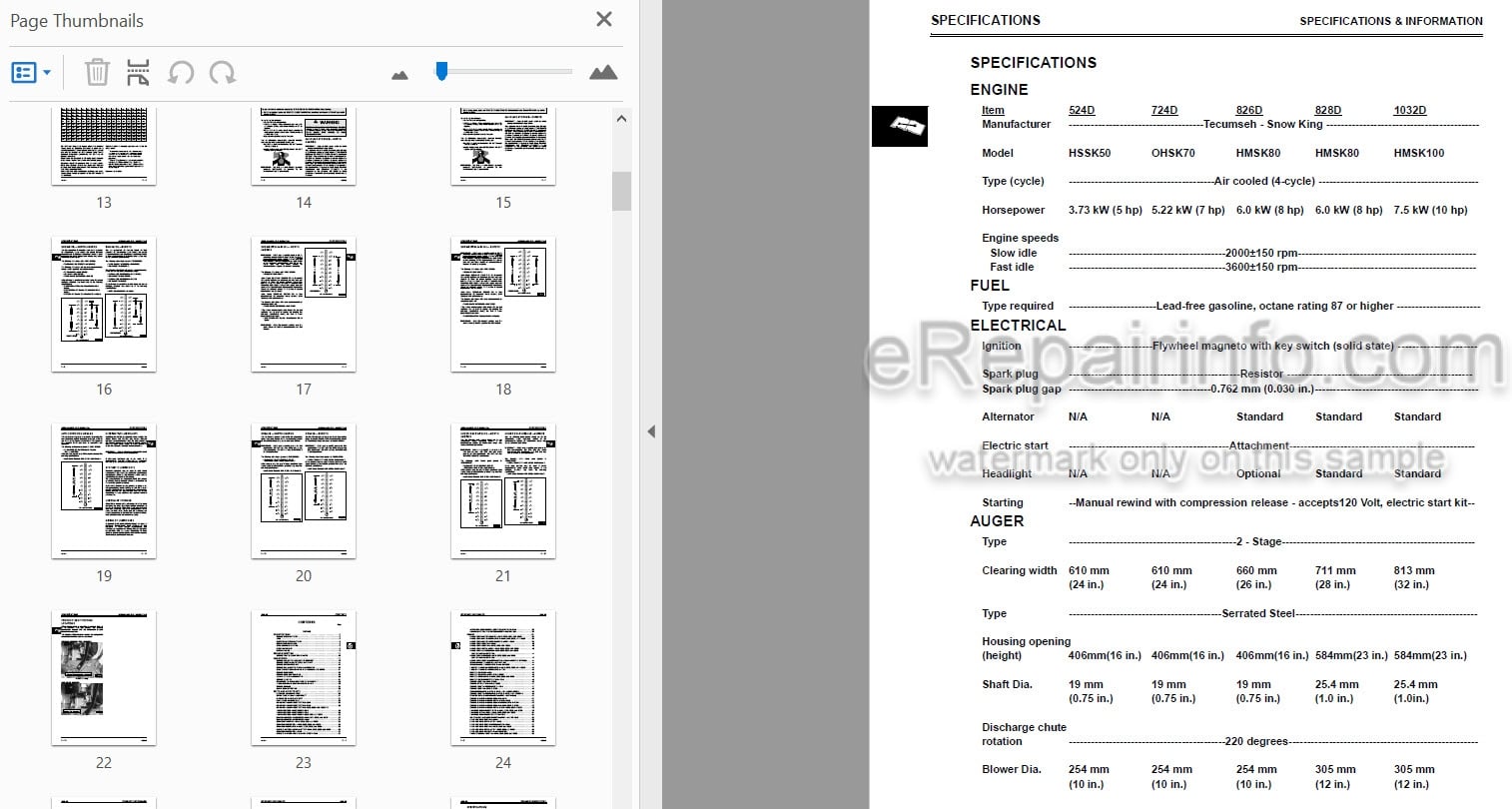
Task: Rotate selected pages clockwise
Action: click(x=223, y=72)
